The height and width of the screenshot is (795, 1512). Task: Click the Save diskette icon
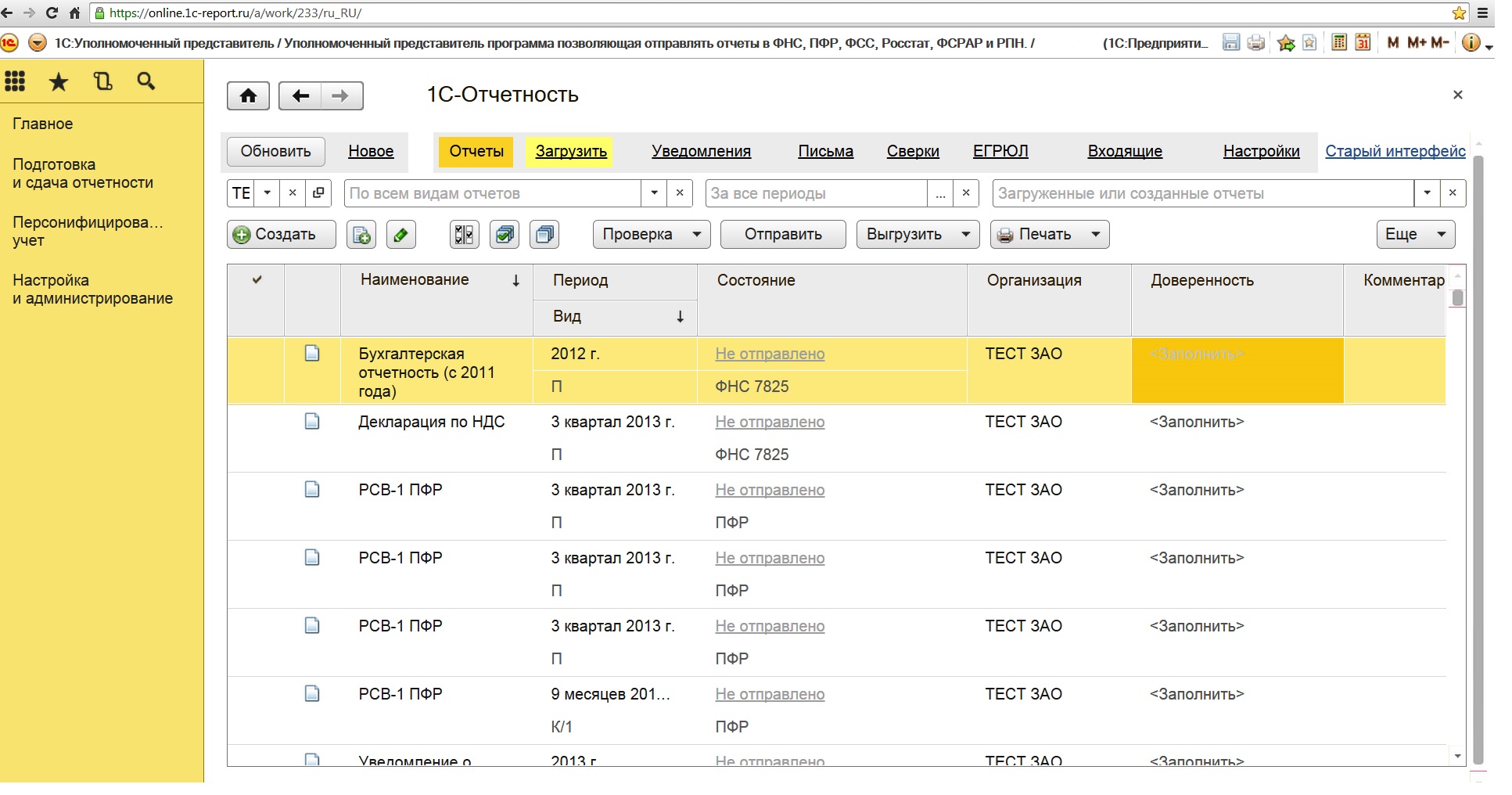[1231, 42]
